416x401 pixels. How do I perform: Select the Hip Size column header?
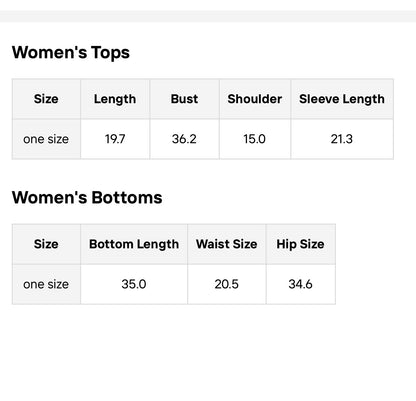click(300, 244)
